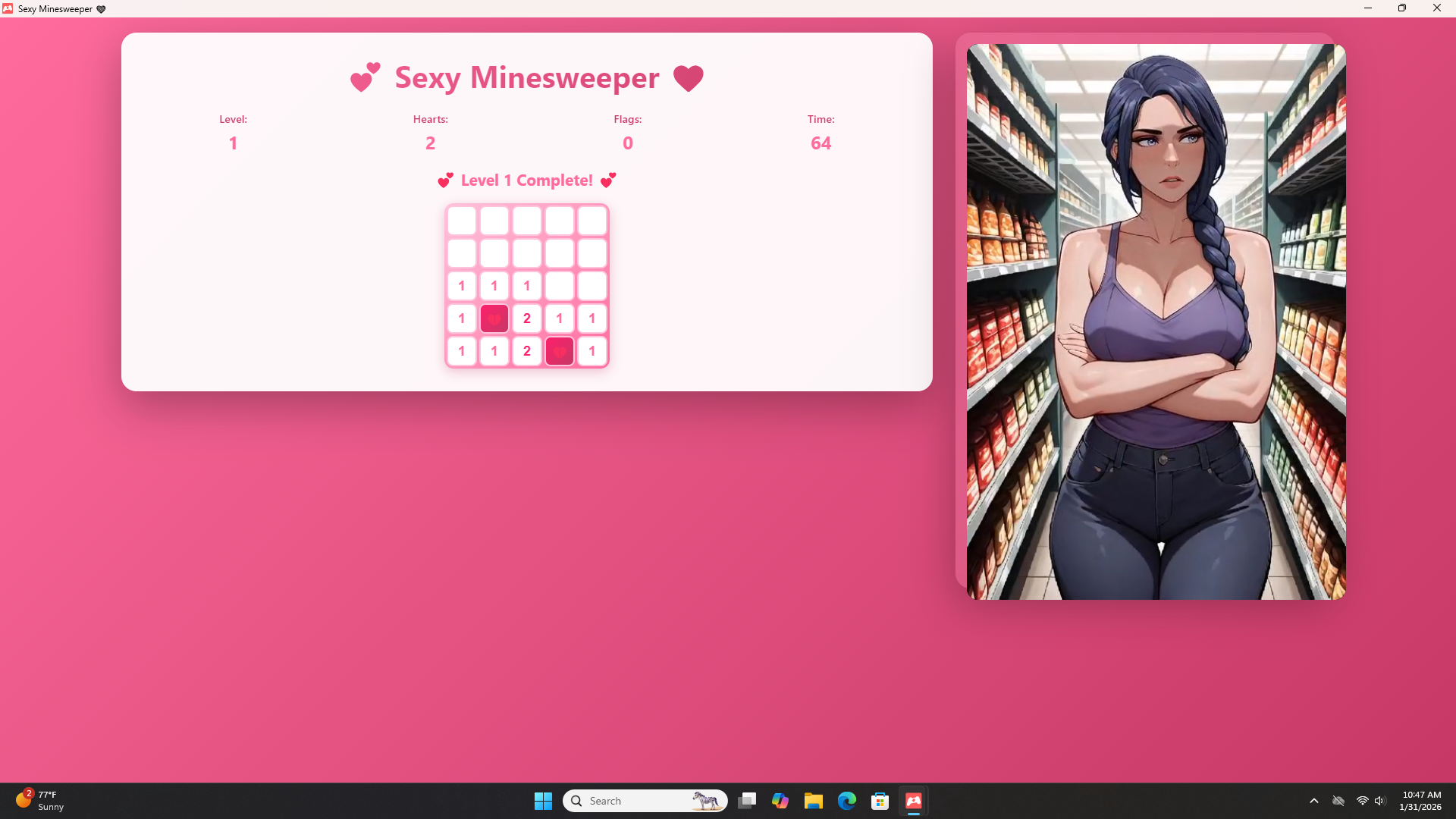This screenshot has height=819, width=1456.
Task: Click the Copilot taskbar icon
Action: (x=780, y=801)
